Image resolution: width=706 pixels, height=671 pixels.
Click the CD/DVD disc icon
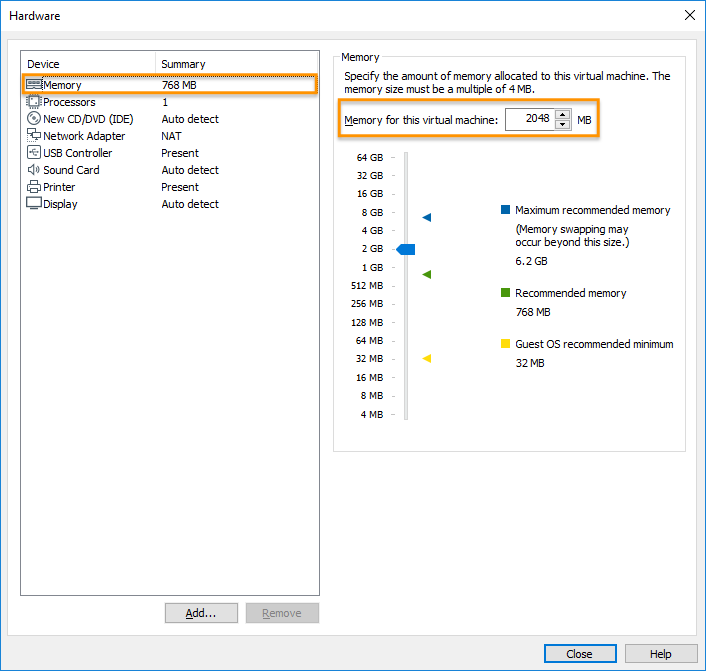(34, 118)
